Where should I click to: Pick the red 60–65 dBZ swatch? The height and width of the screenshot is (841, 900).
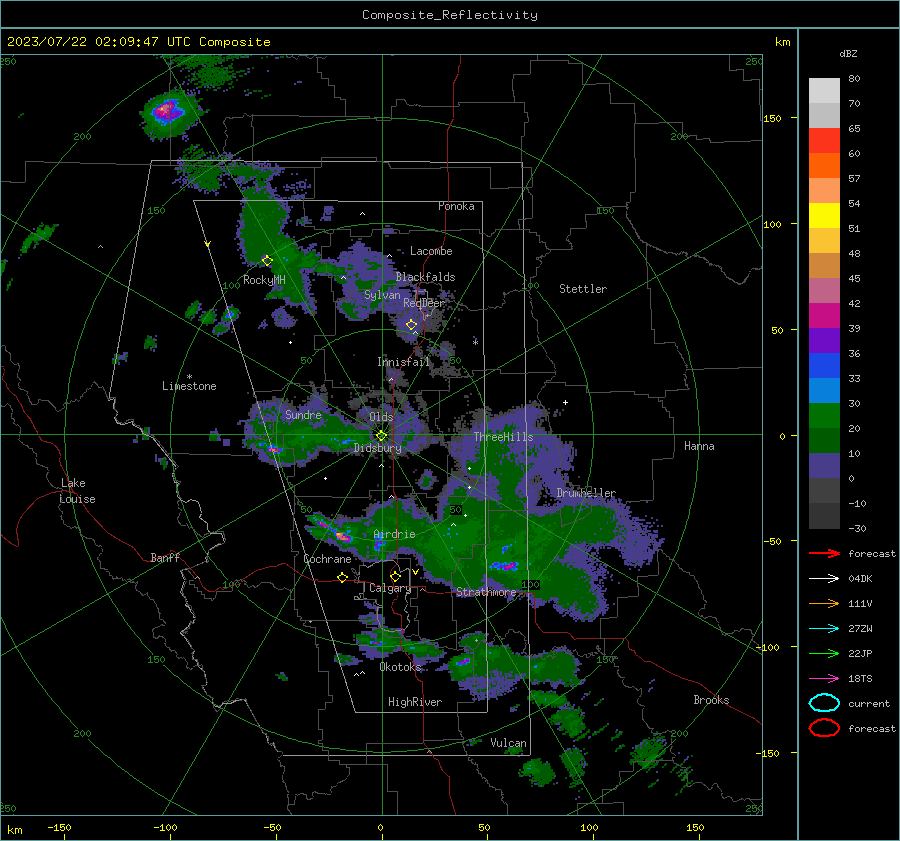(x=824, y=141)
